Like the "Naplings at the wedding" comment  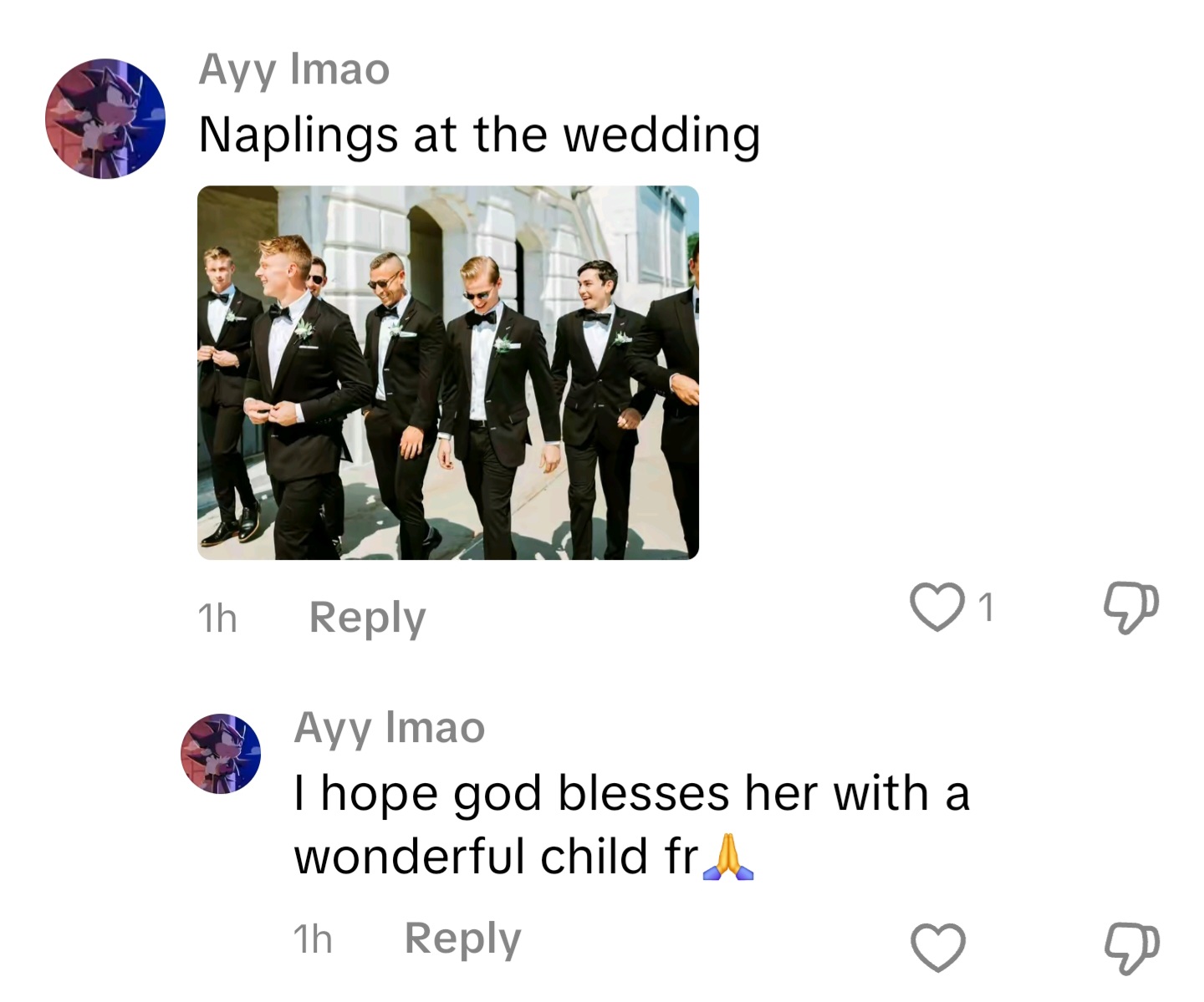[x=936, y=608]
